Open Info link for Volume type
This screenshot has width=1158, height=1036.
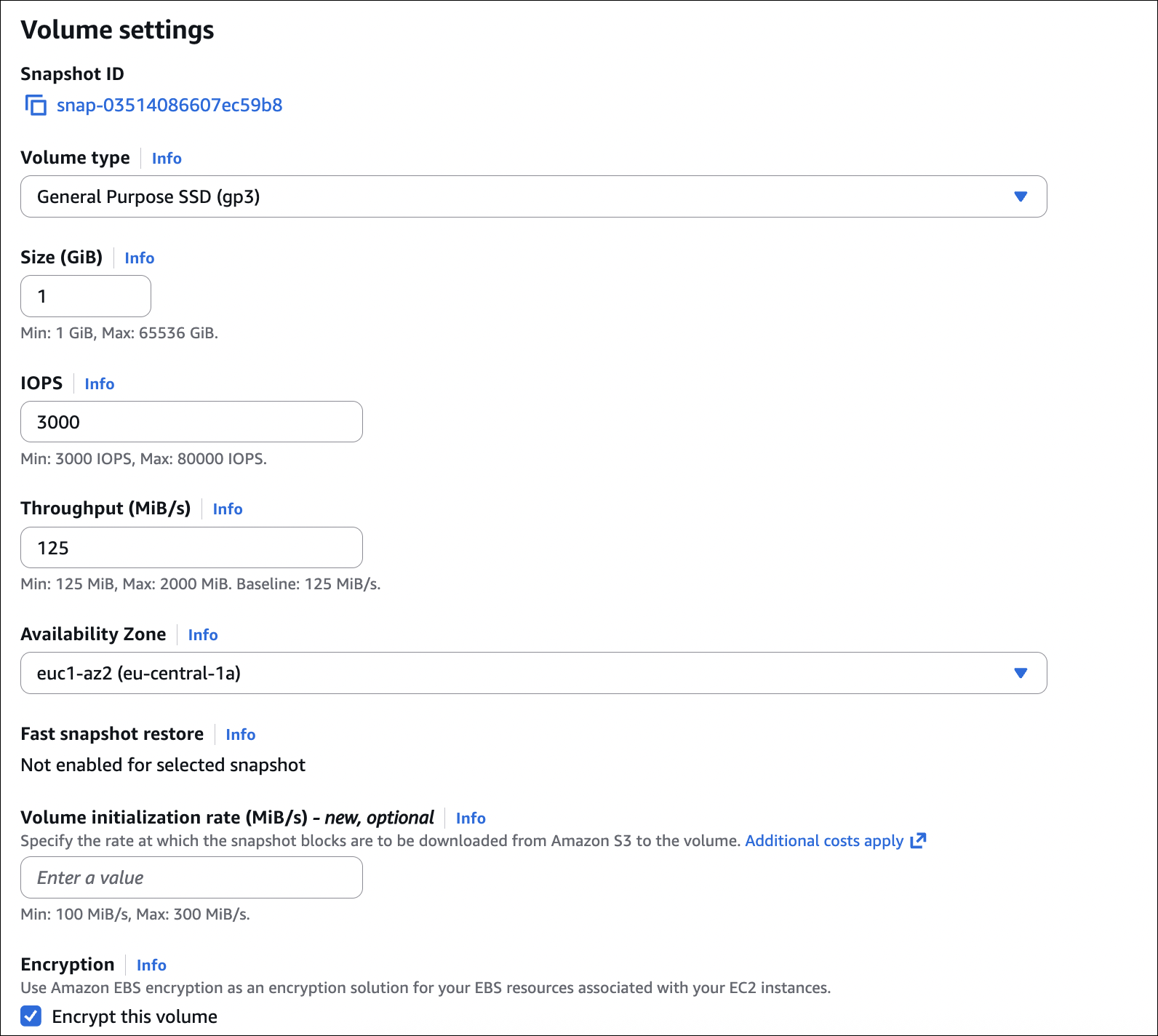click(x=167, y=159)
